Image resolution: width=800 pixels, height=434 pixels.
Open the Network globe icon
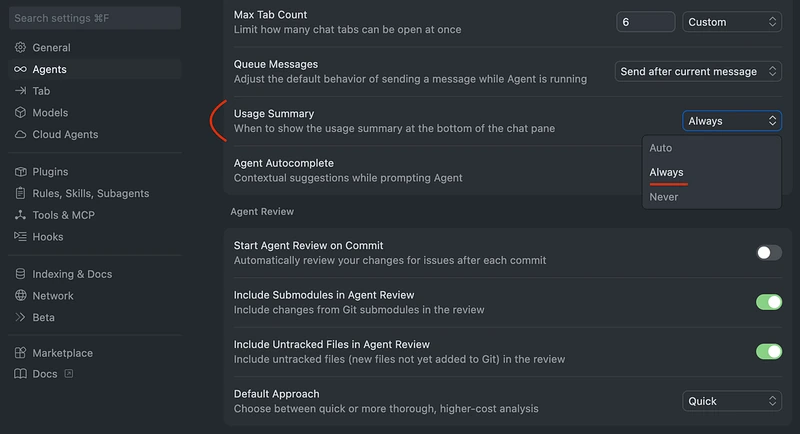tap(20, 296)
